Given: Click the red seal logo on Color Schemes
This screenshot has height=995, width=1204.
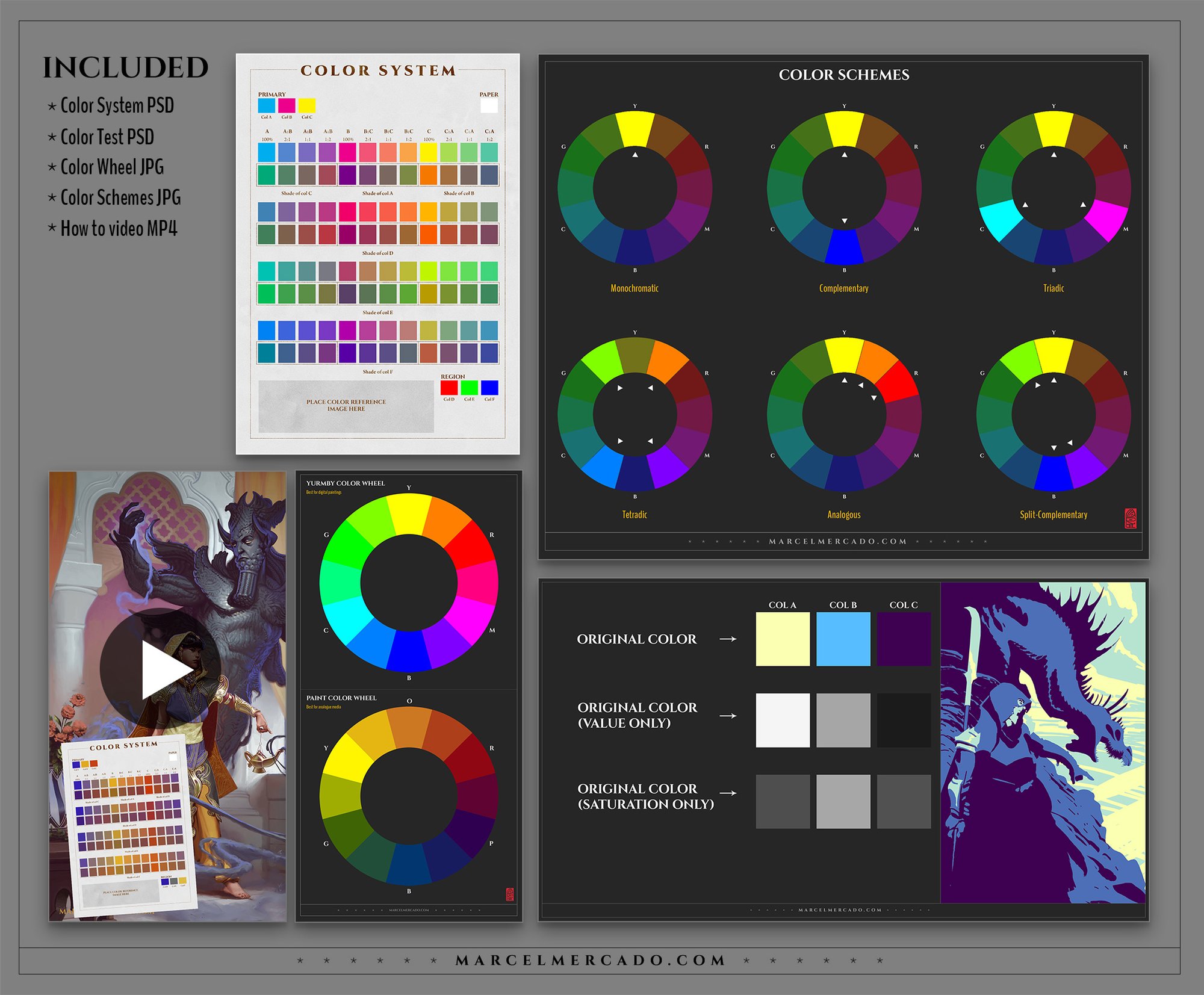Looking at the screenshot, I should [x=1131, y=518].
